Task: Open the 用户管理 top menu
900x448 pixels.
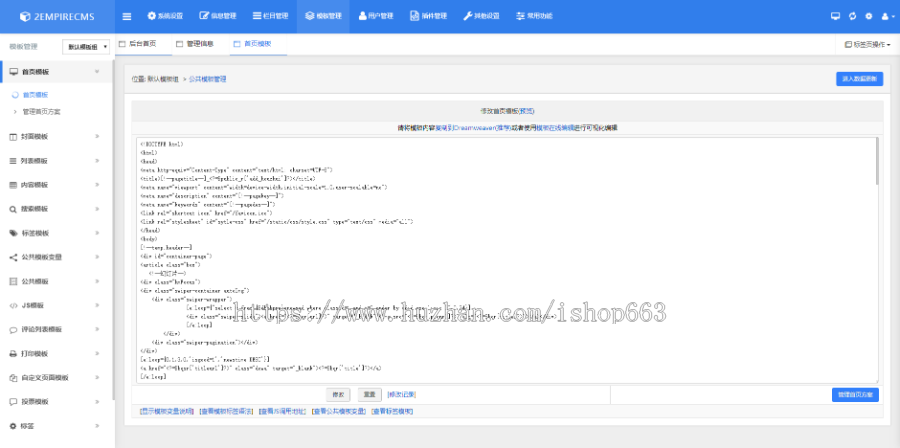Action: pyautogui.click(x=376, y=16)
